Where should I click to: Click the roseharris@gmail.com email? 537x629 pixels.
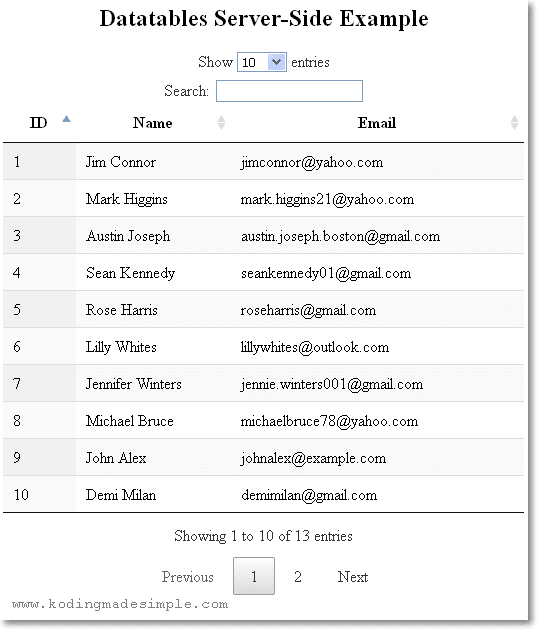(308, 310)
